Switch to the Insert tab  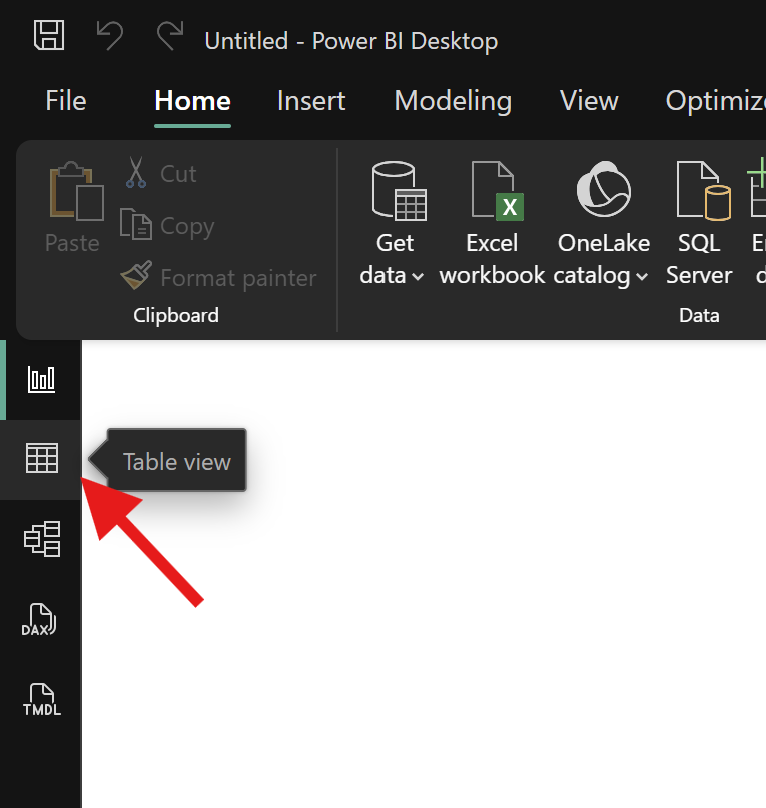(x=311, y=100)
